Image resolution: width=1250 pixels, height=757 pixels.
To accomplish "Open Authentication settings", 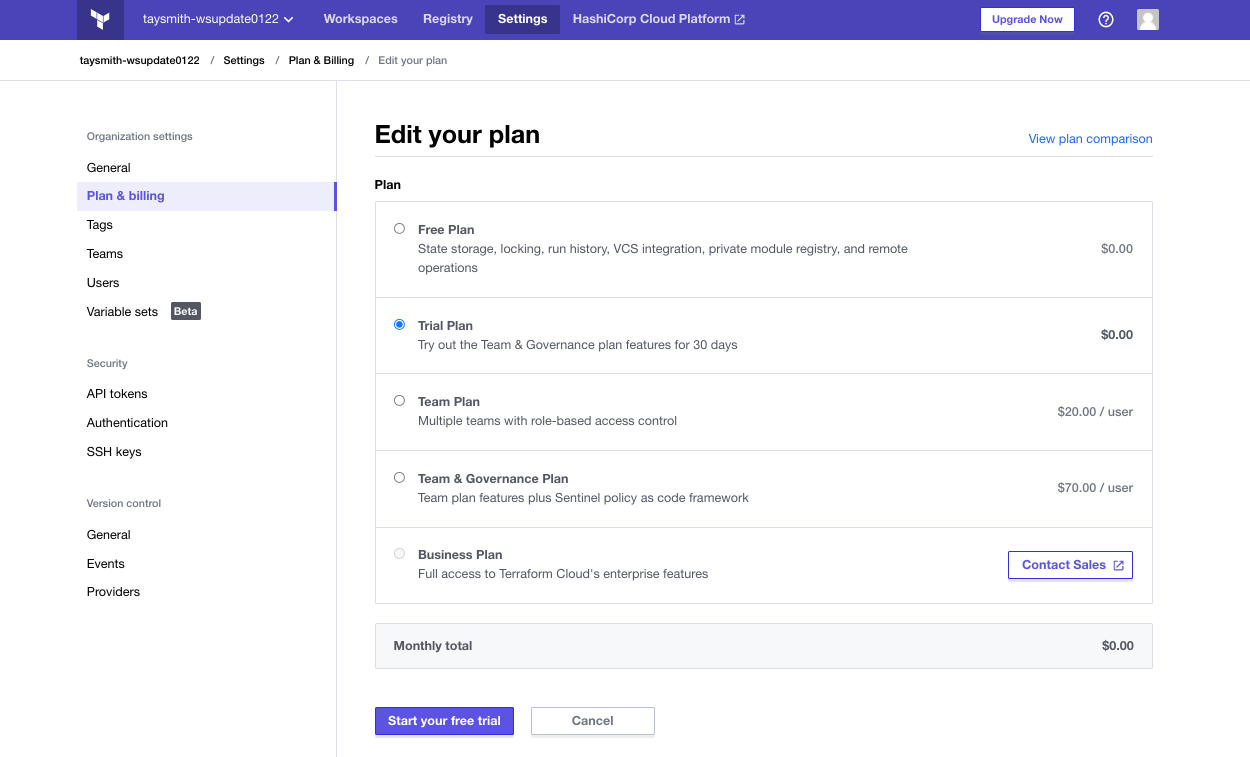I will (127, 423).
